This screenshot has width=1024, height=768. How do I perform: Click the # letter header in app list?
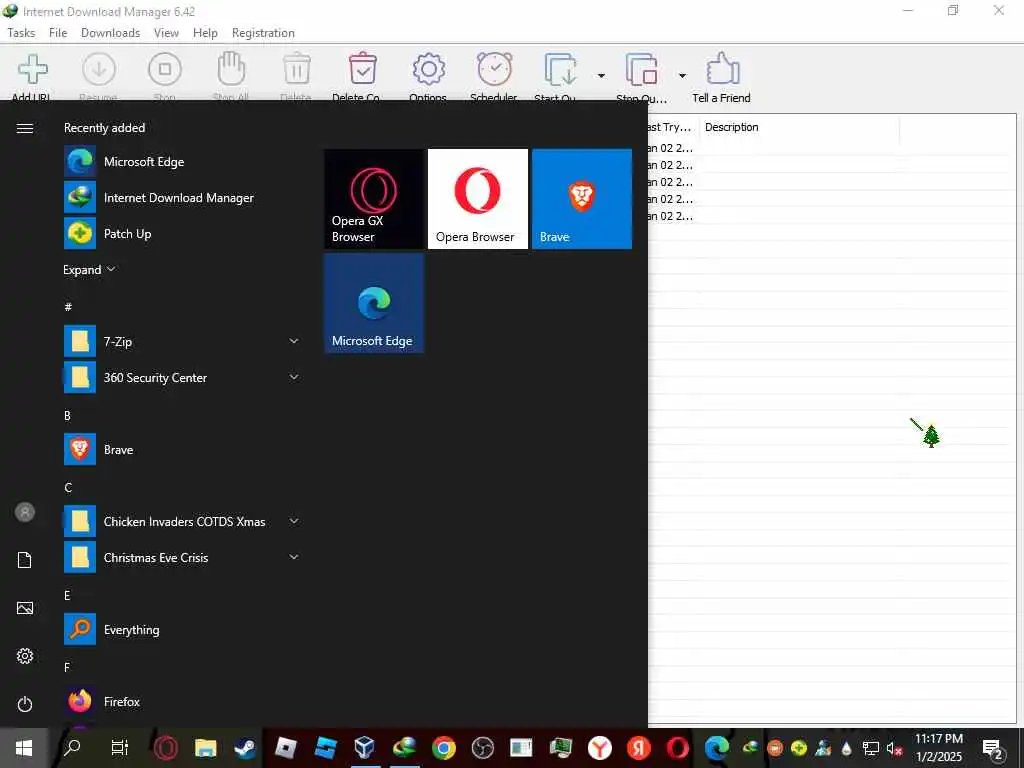coord(68,306)
